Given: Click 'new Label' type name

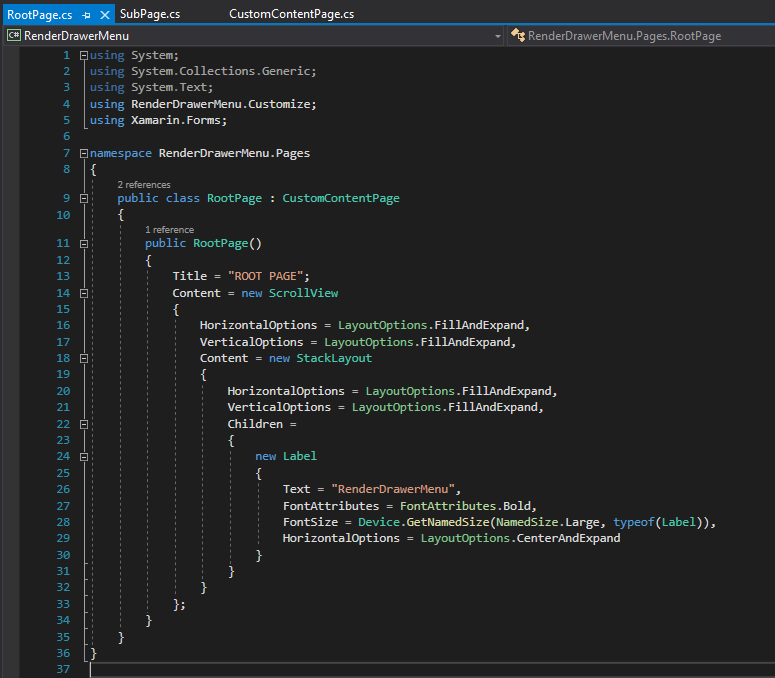Looking at the screenshot, I should pos(300,456).
